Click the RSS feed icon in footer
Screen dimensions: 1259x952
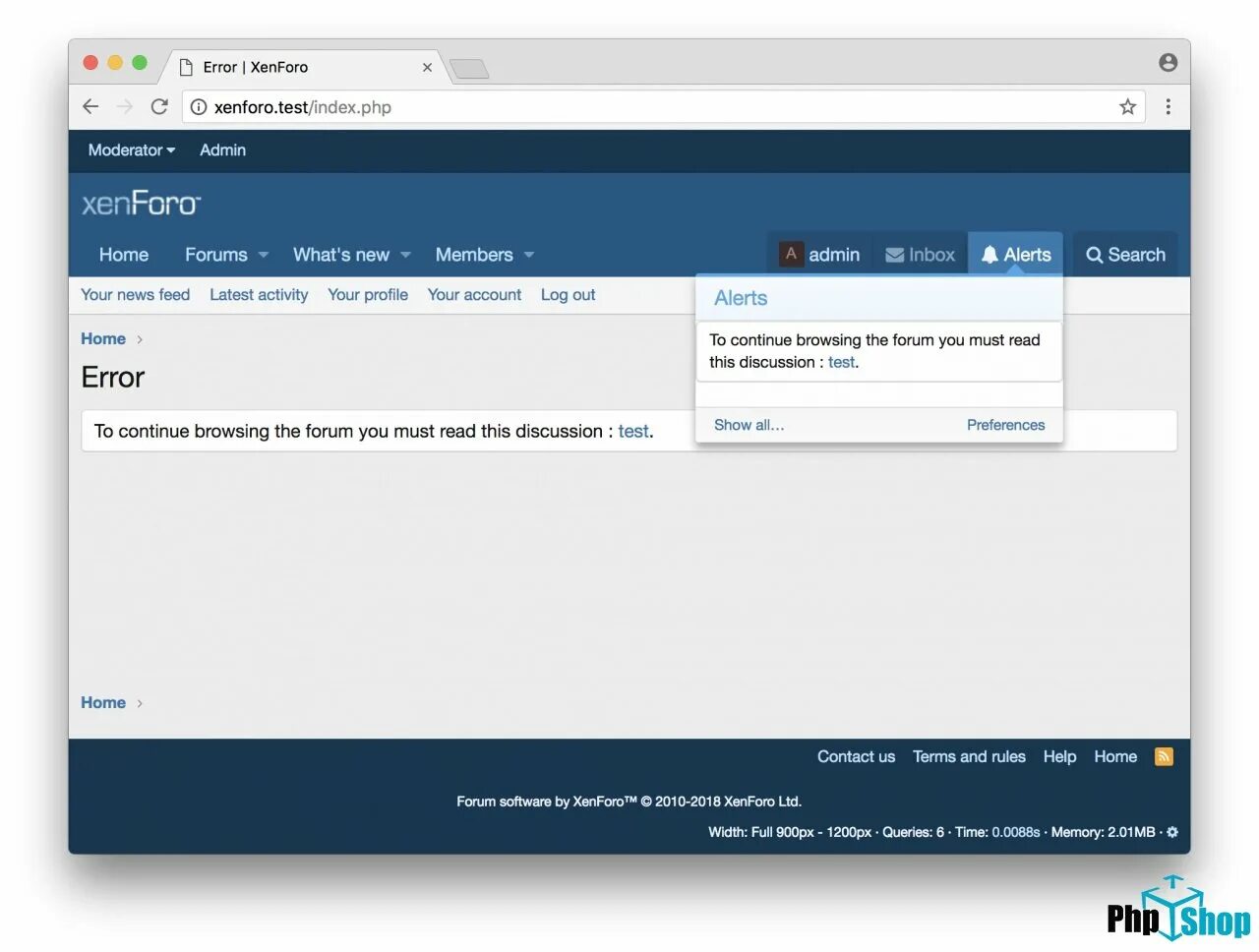(x=1164, y=756)
